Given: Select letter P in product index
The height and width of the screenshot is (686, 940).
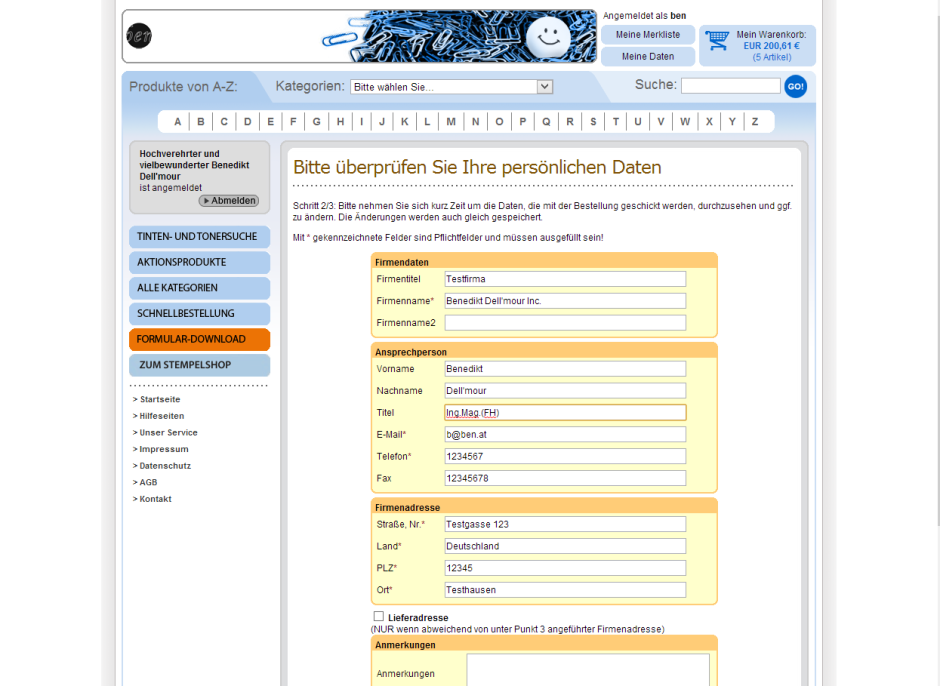Looking at the screenshot, I should pyautogui.click(x=523, y=122).
